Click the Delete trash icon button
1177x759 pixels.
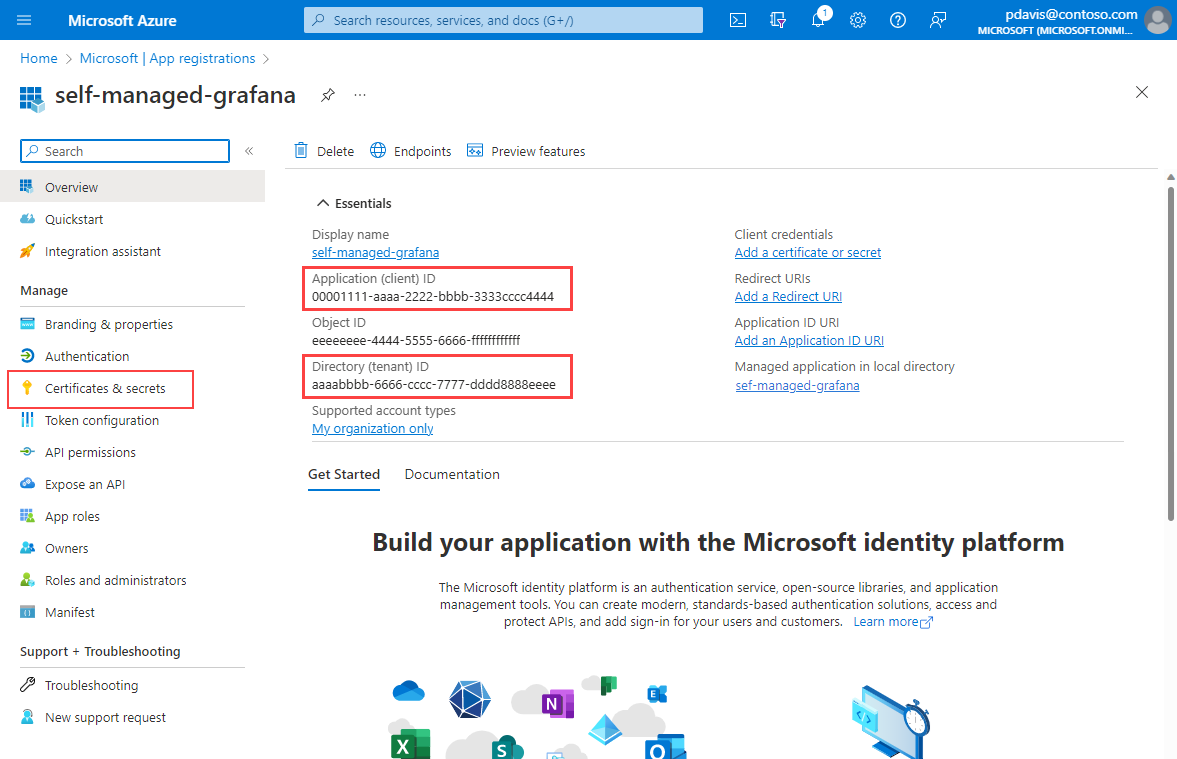324,151
